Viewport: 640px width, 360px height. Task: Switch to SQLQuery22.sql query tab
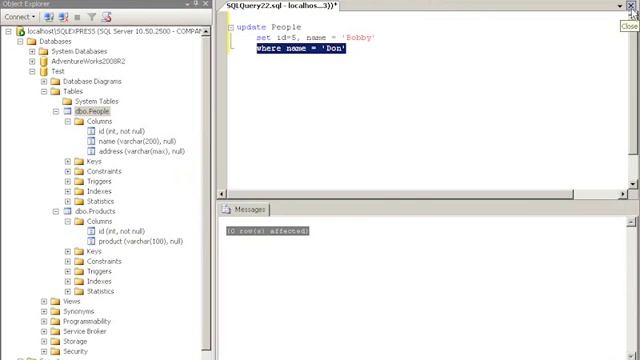(x=282, y=6)
